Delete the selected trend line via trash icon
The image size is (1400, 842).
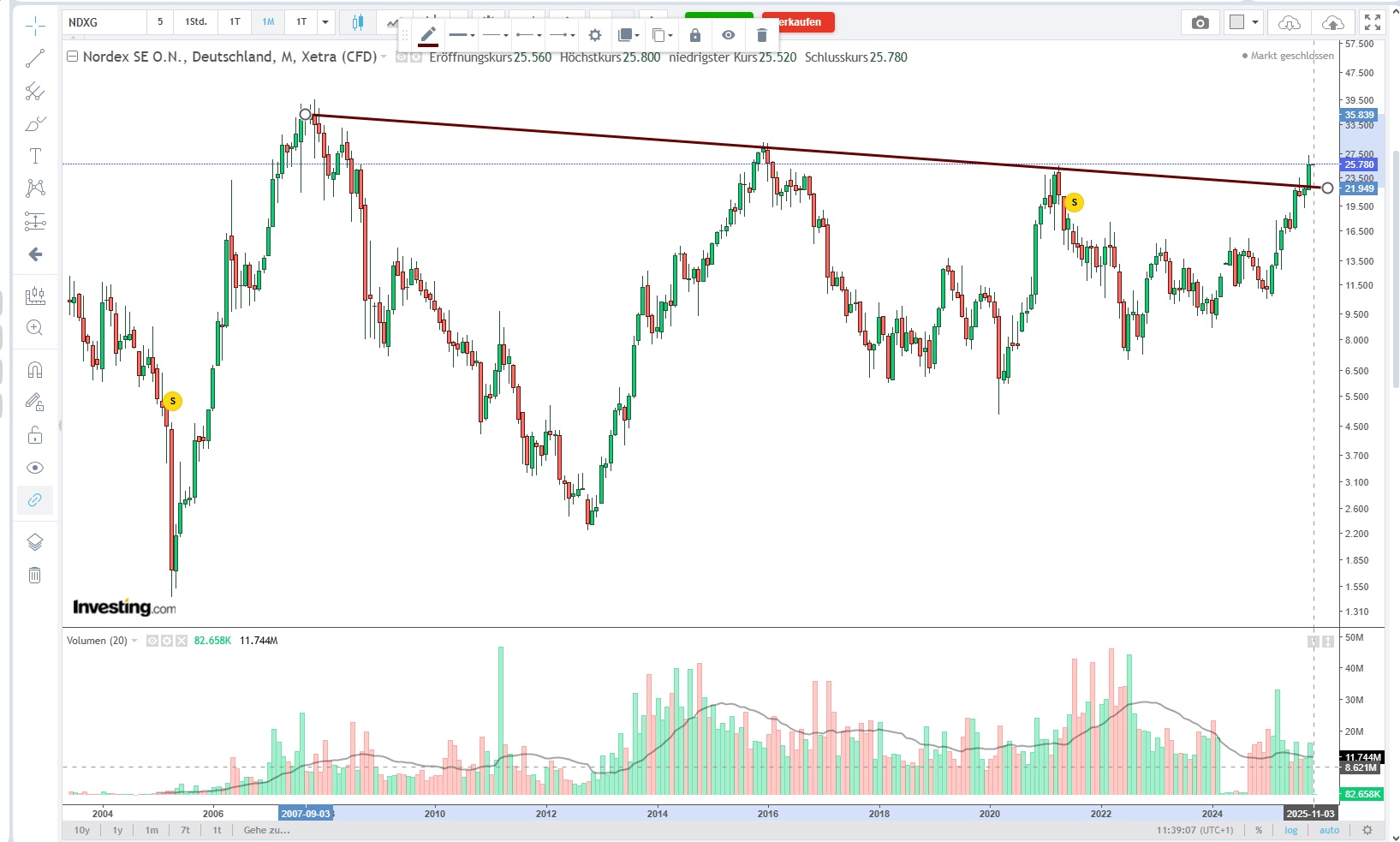pyautogui.click(x=761, y=35)
